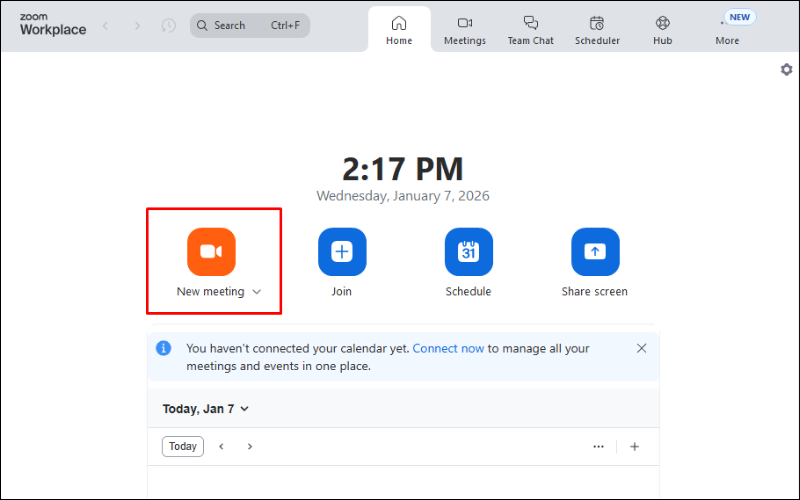Click the New meeting label
800x500 pixels.
pos(210,292)
